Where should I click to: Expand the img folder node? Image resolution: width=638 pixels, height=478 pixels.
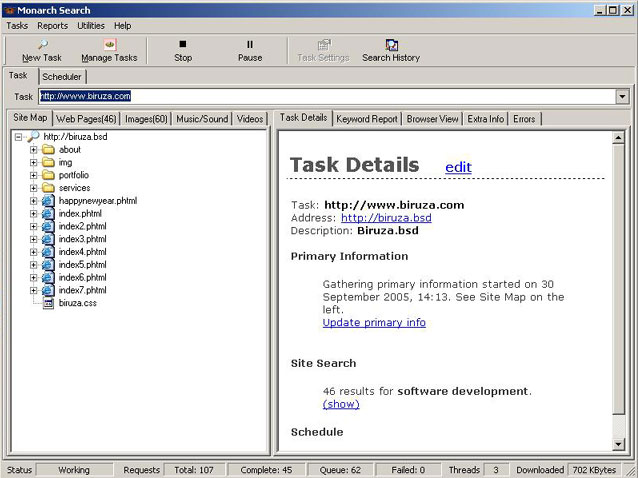34,162
